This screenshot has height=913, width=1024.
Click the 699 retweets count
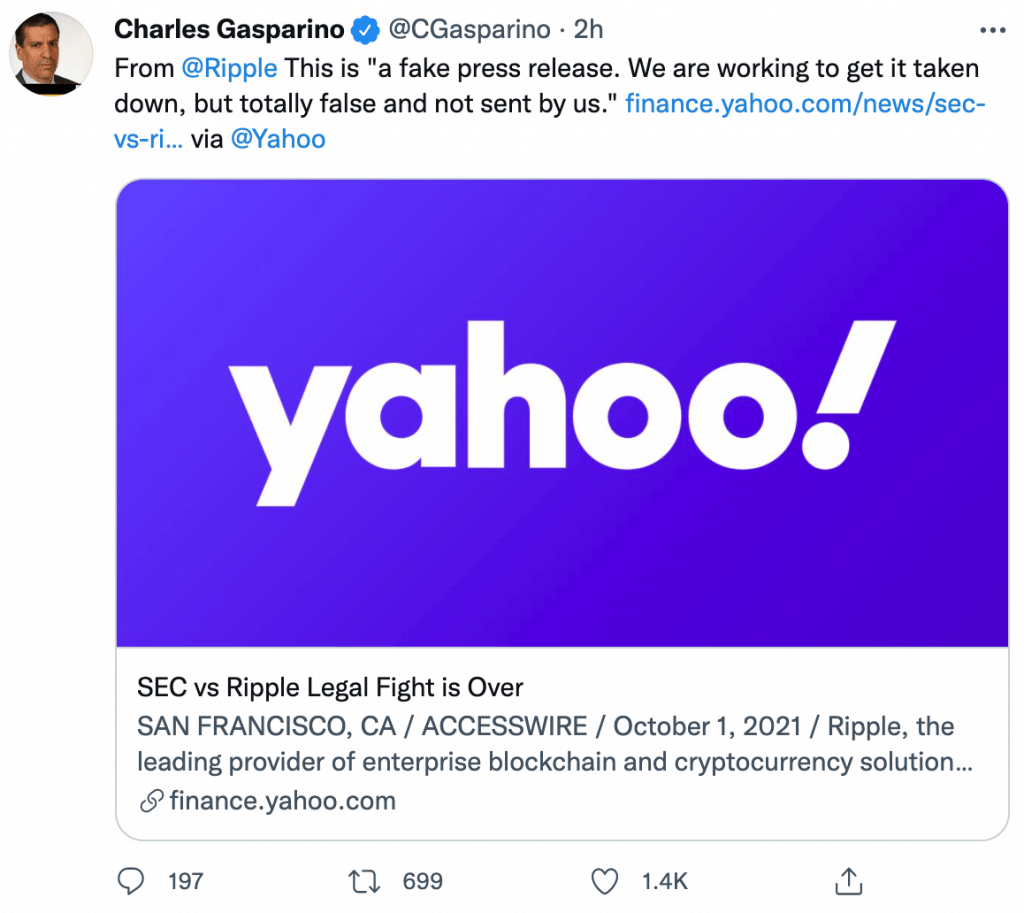coord(422,881)
